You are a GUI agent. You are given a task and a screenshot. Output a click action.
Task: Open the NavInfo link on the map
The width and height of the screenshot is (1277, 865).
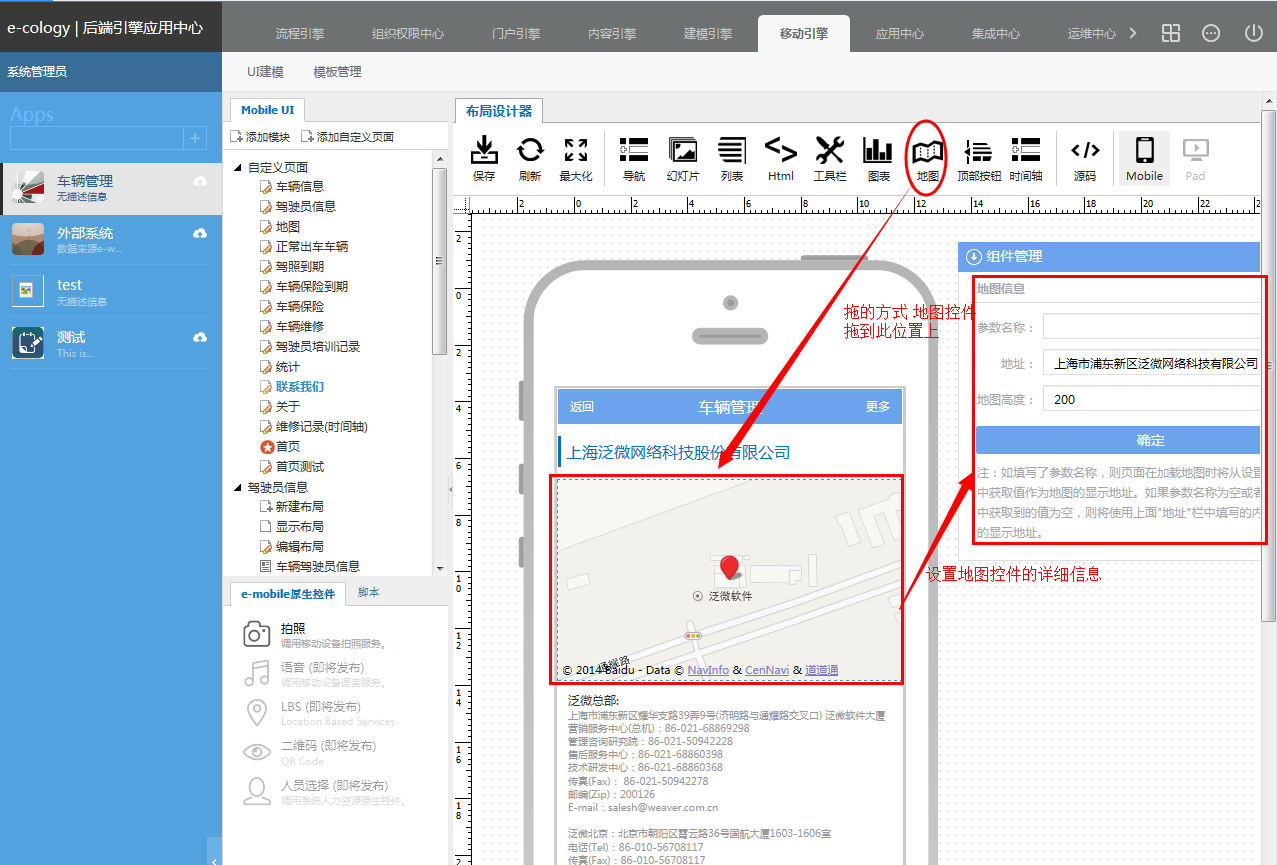[708, 670]
